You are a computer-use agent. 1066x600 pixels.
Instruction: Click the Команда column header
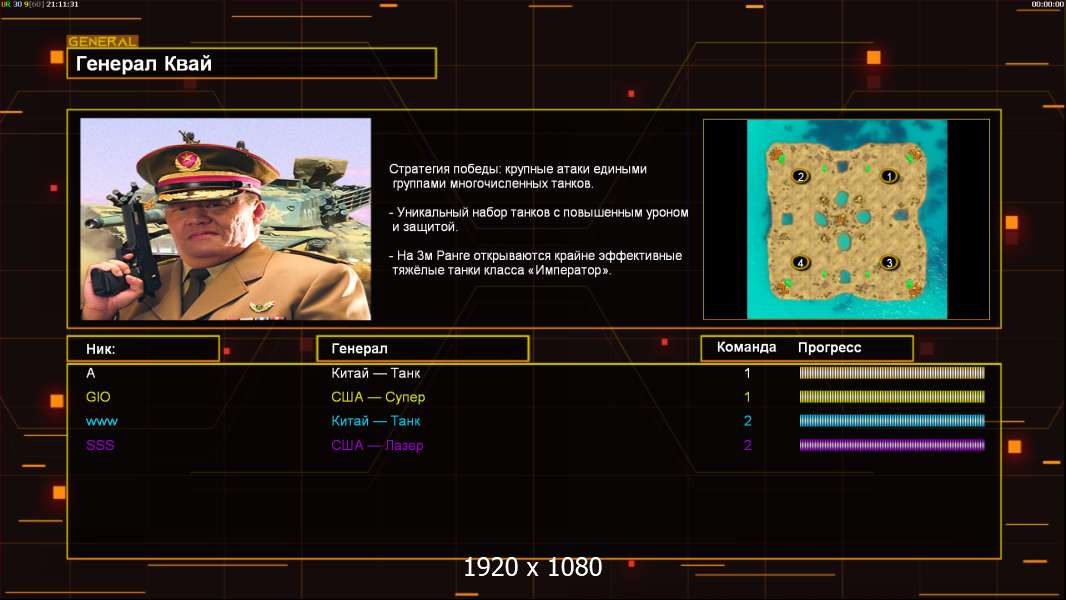[746, 348]
